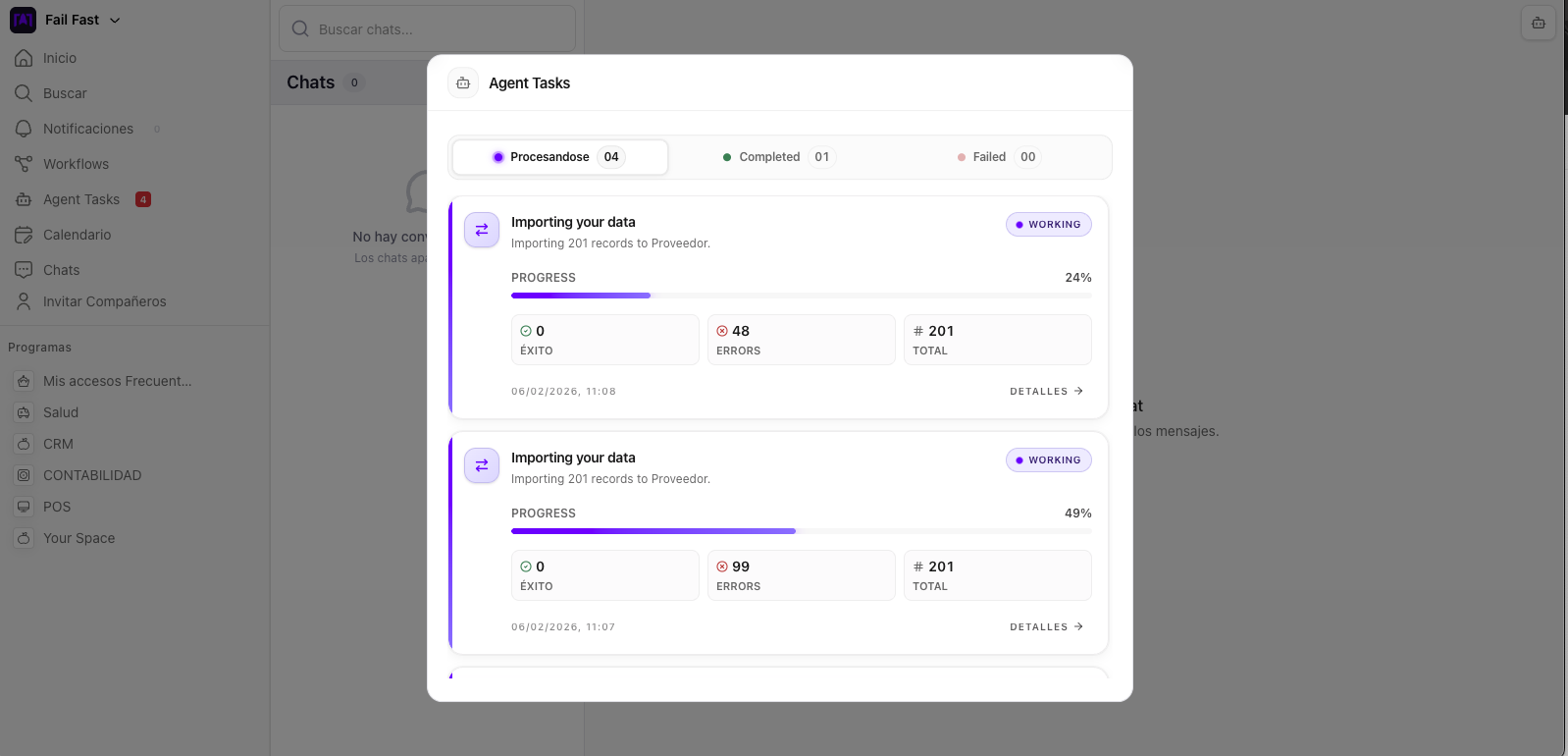Click the Agent Tasks robot icon in sidebar
This screenshot has height=756, width=1568.
pos(24,199)
